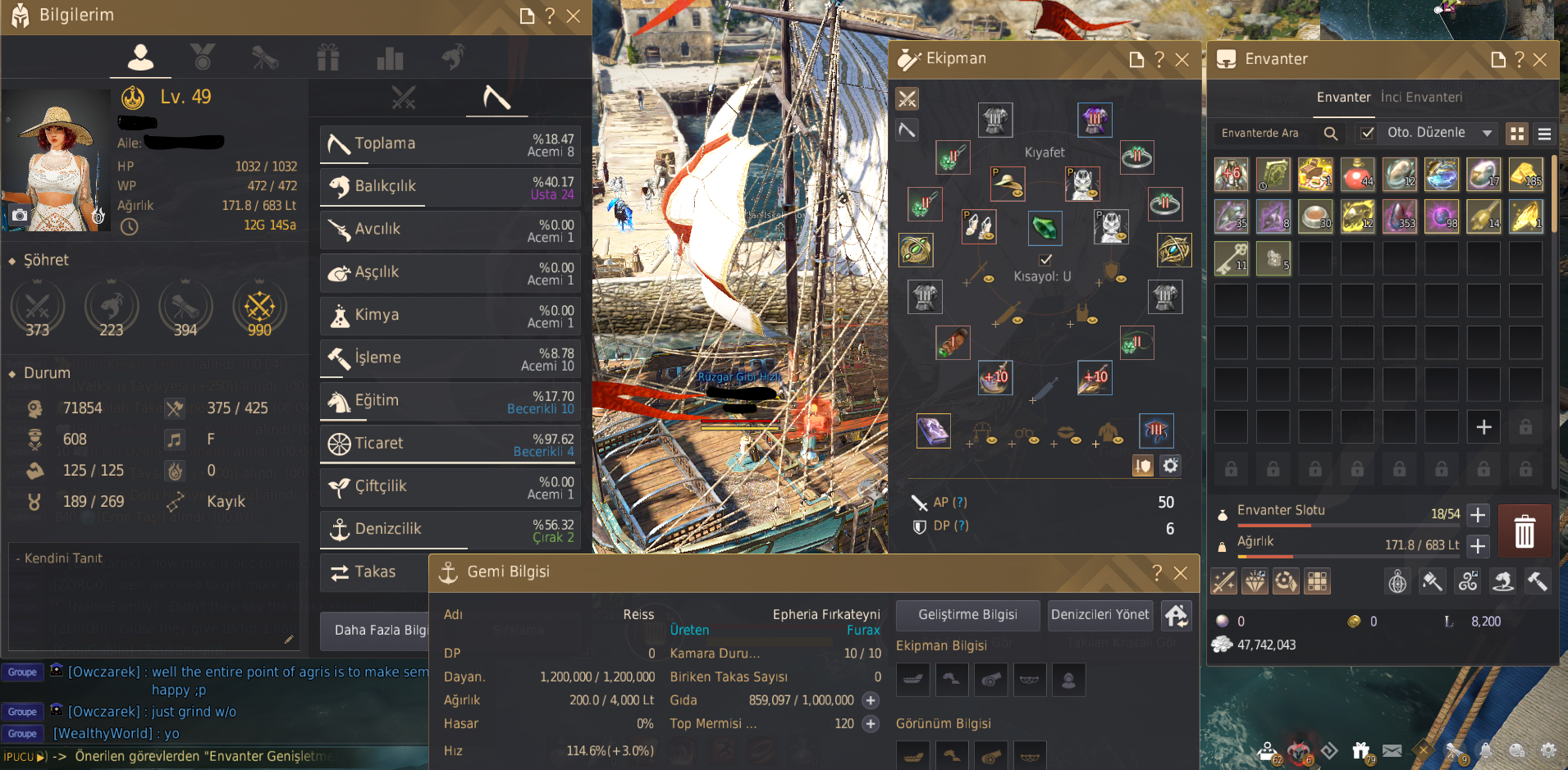
Task: Open the nine-square grid icon in Envanter
Action: click(1317, 581)
